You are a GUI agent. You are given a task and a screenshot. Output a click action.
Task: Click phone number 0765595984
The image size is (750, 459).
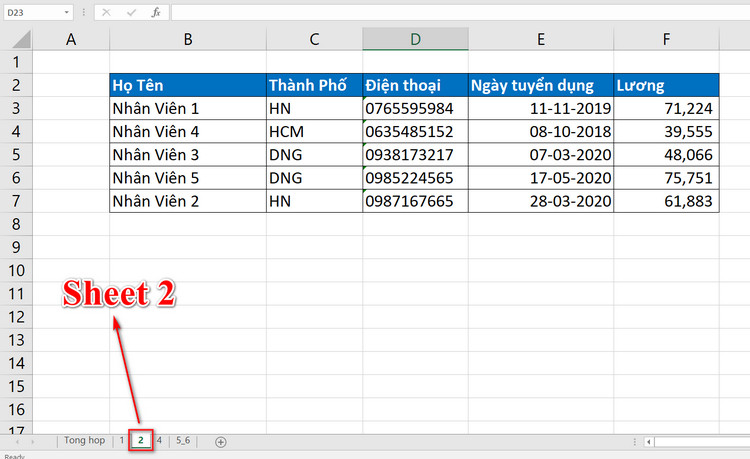(x=415, y=109)
